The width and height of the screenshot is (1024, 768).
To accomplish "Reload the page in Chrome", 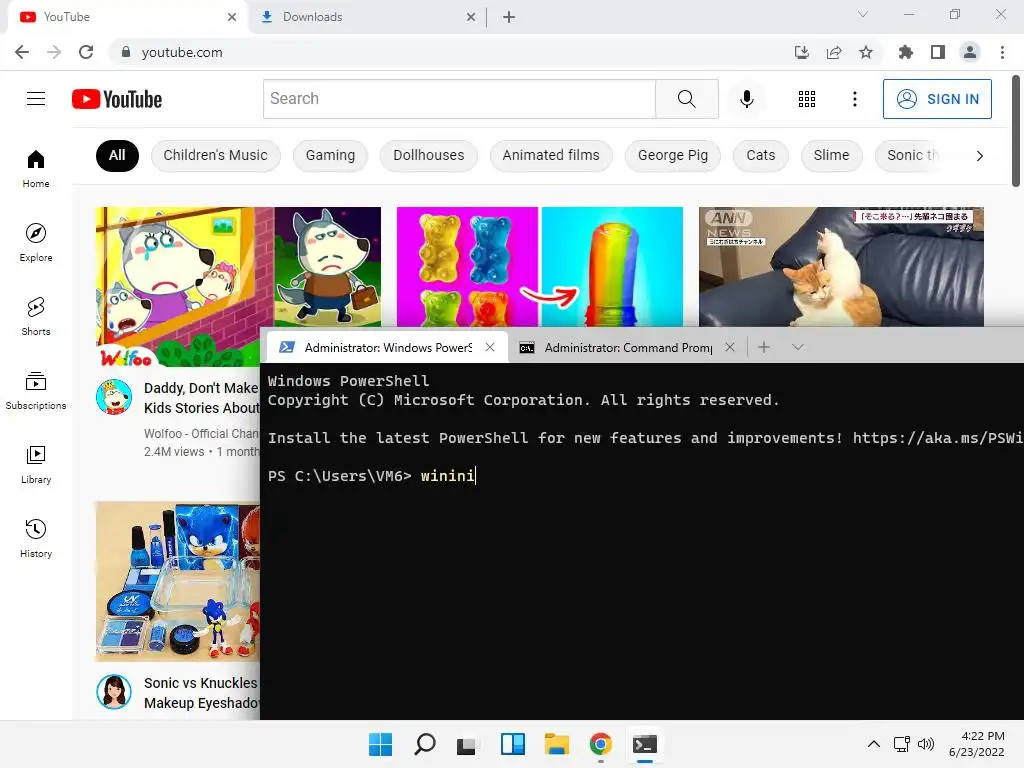I will 86,52.
